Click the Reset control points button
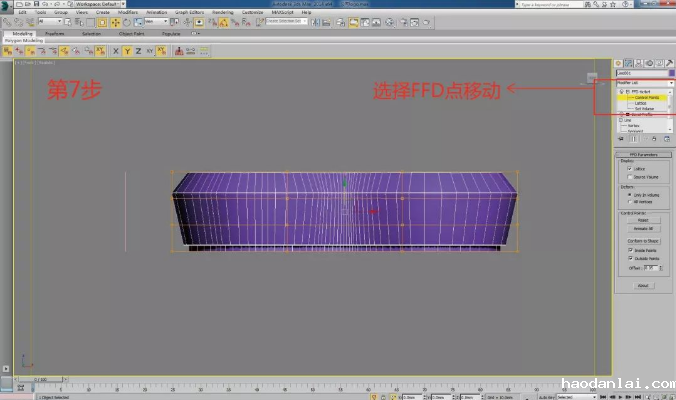 [x=643, y=220]
